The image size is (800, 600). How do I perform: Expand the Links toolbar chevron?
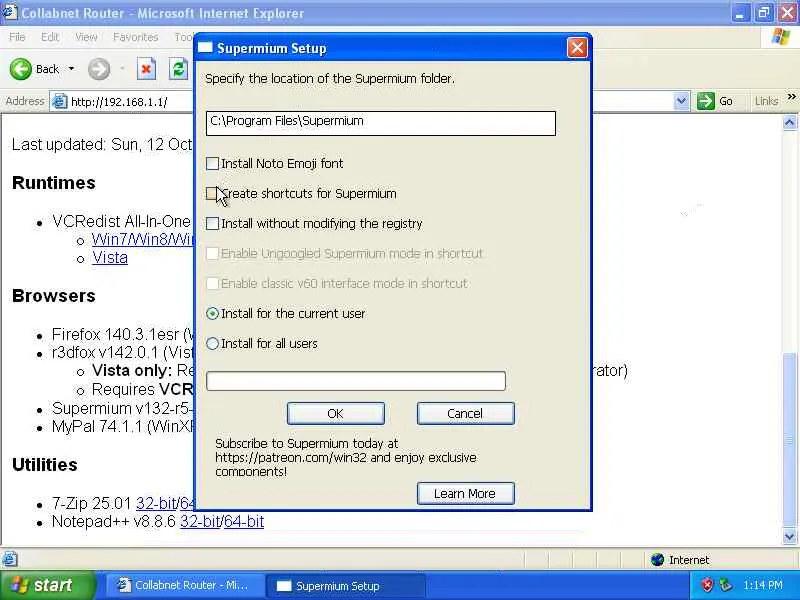791,96
